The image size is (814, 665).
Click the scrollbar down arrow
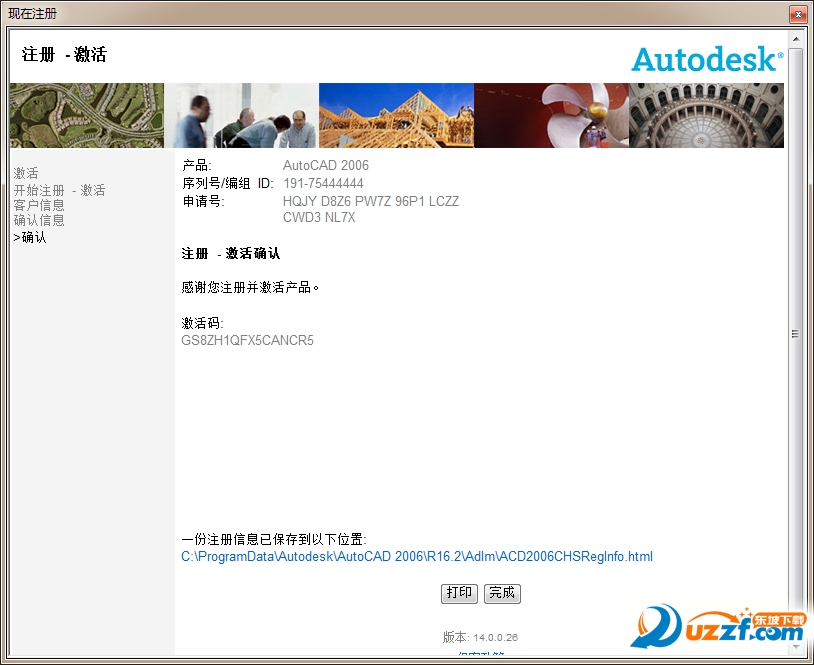(x=796, y=647)
